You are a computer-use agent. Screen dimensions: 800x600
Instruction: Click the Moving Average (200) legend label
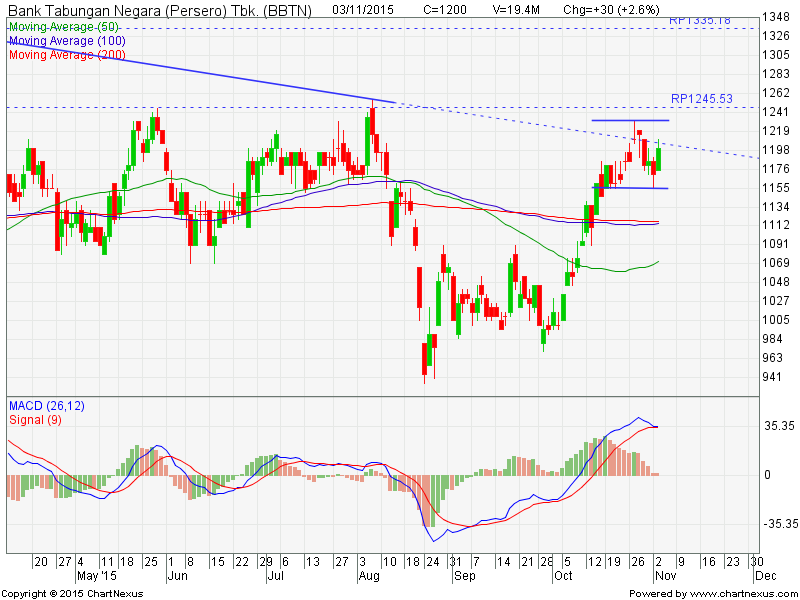[x=67, y=55]
